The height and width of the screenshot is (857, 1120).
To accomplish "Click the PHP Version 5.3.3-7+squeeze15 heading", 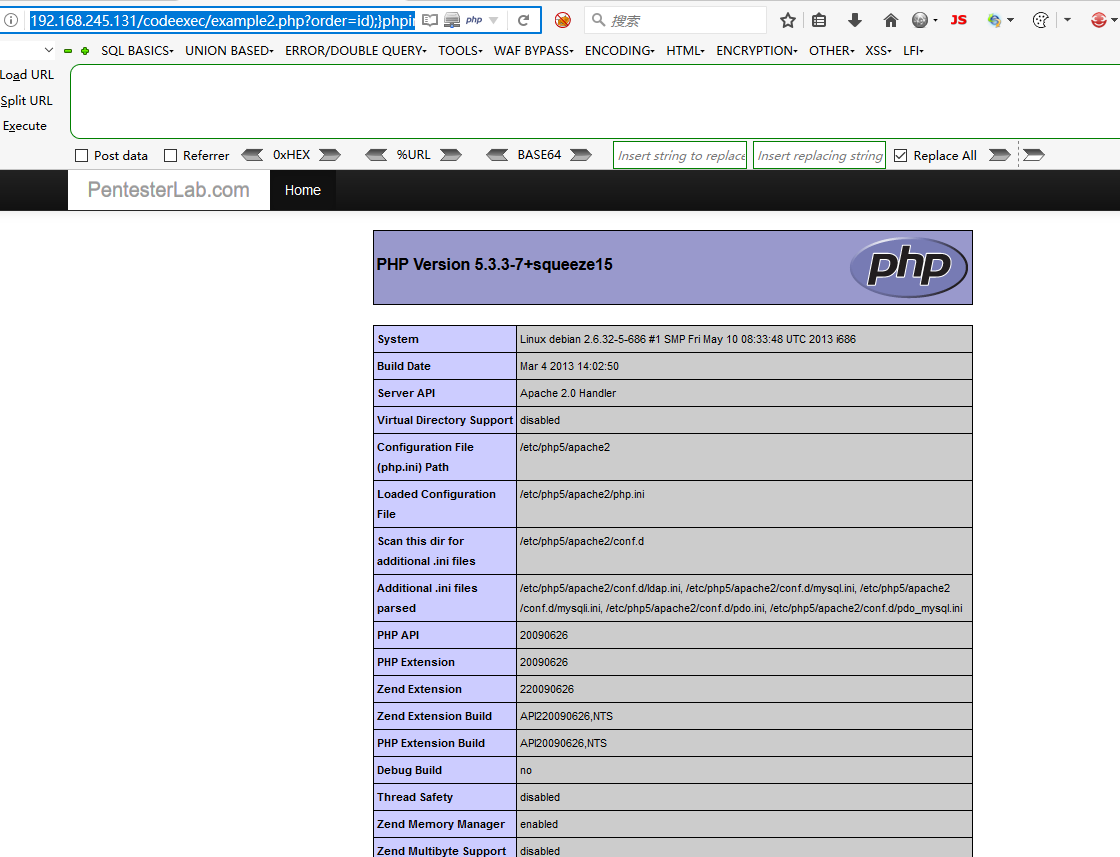I will pos(494,264).
